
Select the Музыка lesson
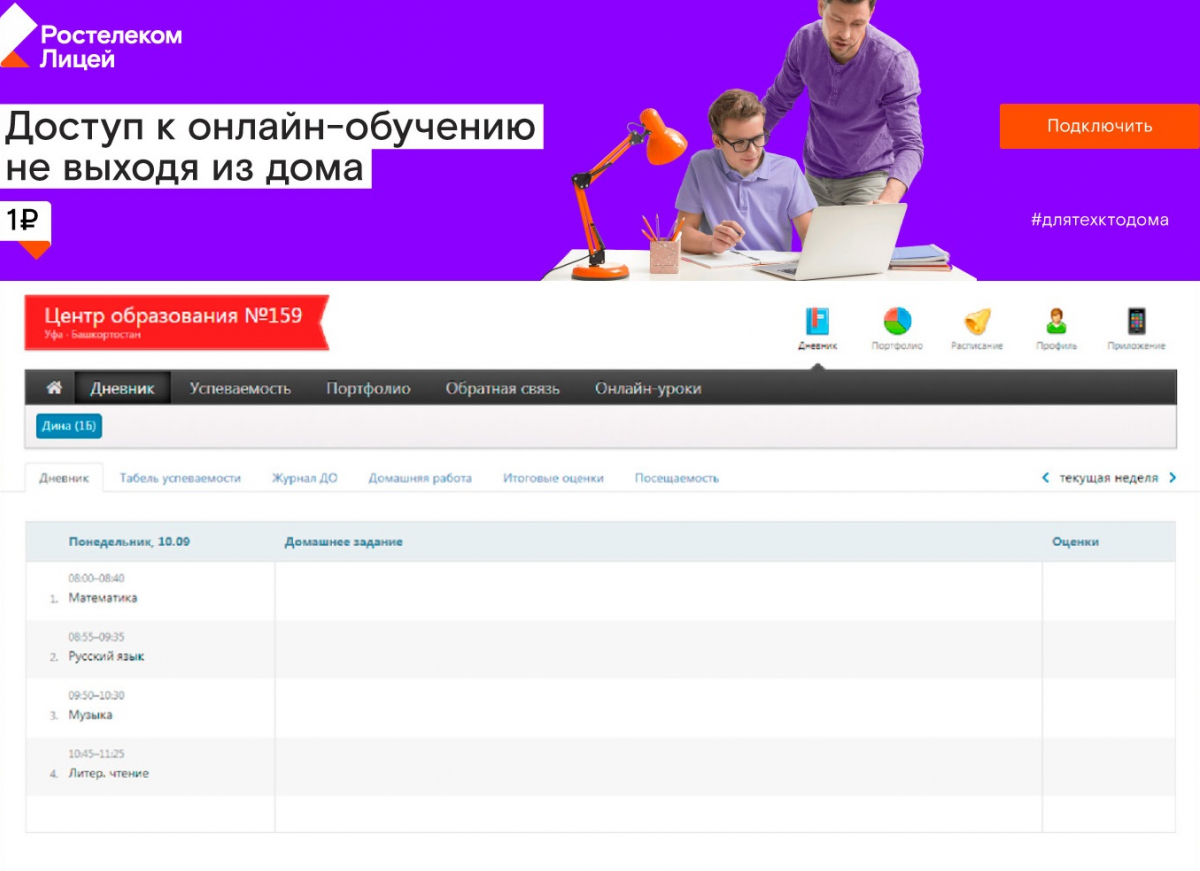click(90, 715)
